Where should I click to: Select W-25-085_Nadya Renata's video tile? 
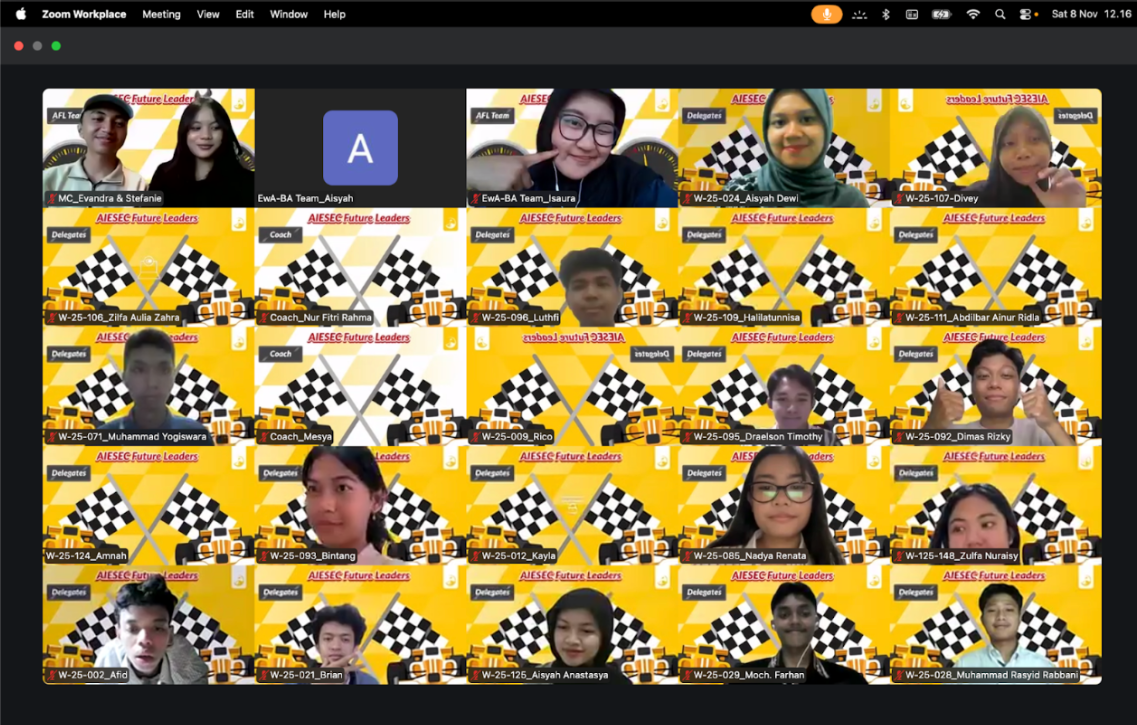784,505
